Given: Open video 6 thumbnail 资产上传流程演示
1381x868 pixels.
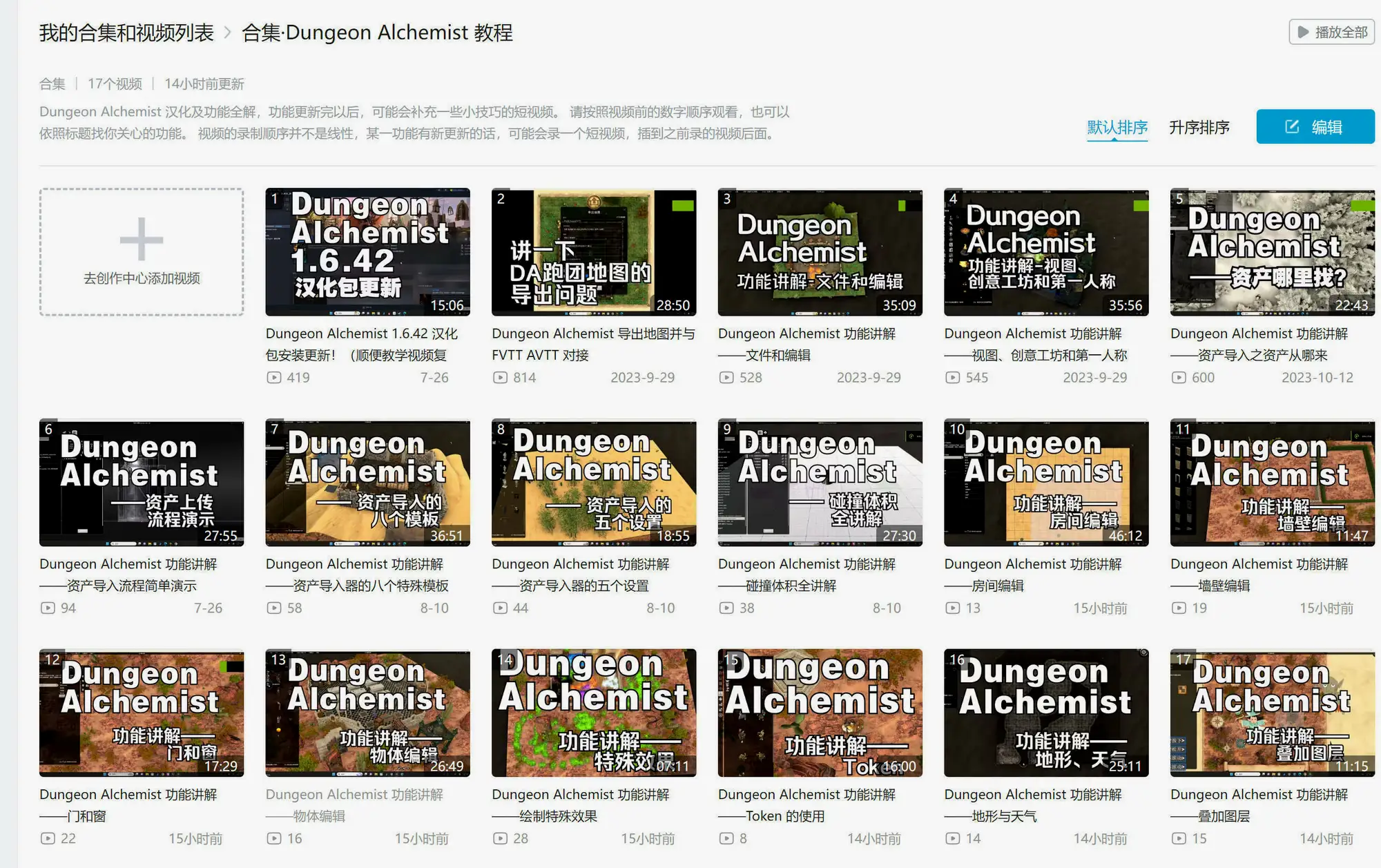Looking at the screenshot, I should (142, 483).
